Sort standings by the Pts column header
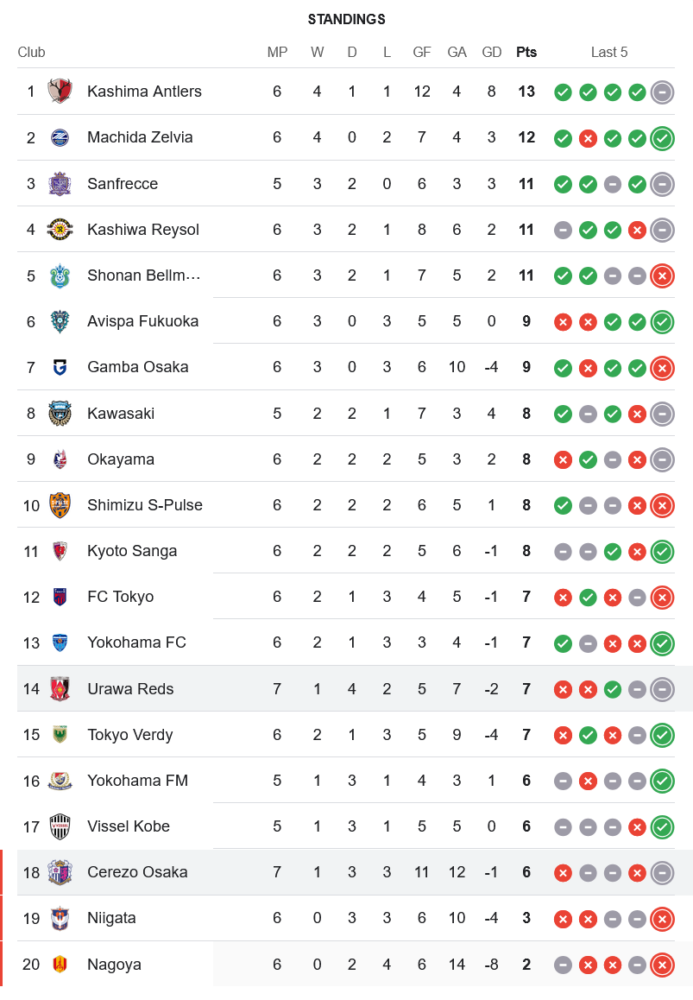 (x=526, y=52)
